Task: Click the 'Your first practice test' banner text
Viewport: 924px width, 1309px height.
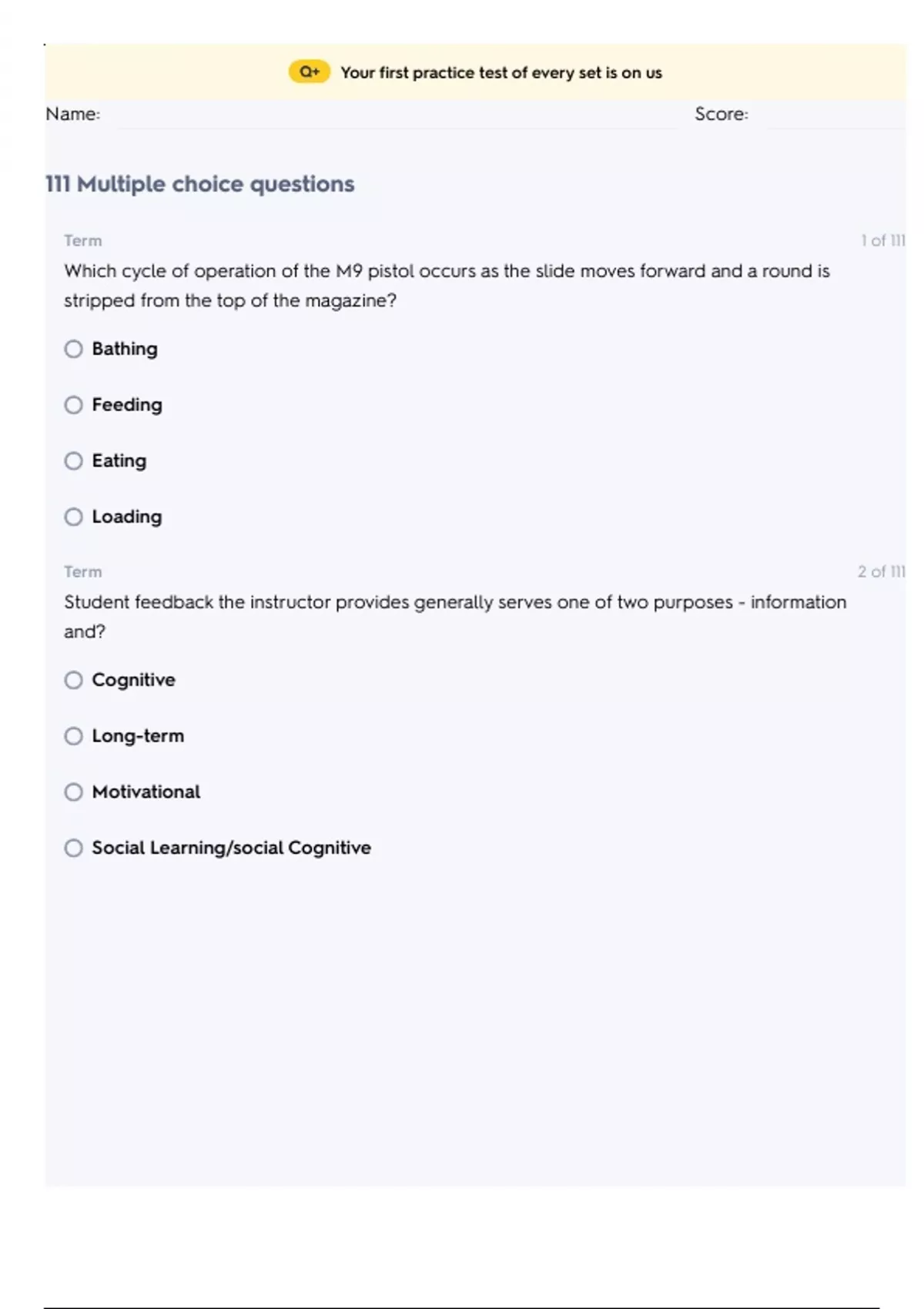Action: [500, 72]
